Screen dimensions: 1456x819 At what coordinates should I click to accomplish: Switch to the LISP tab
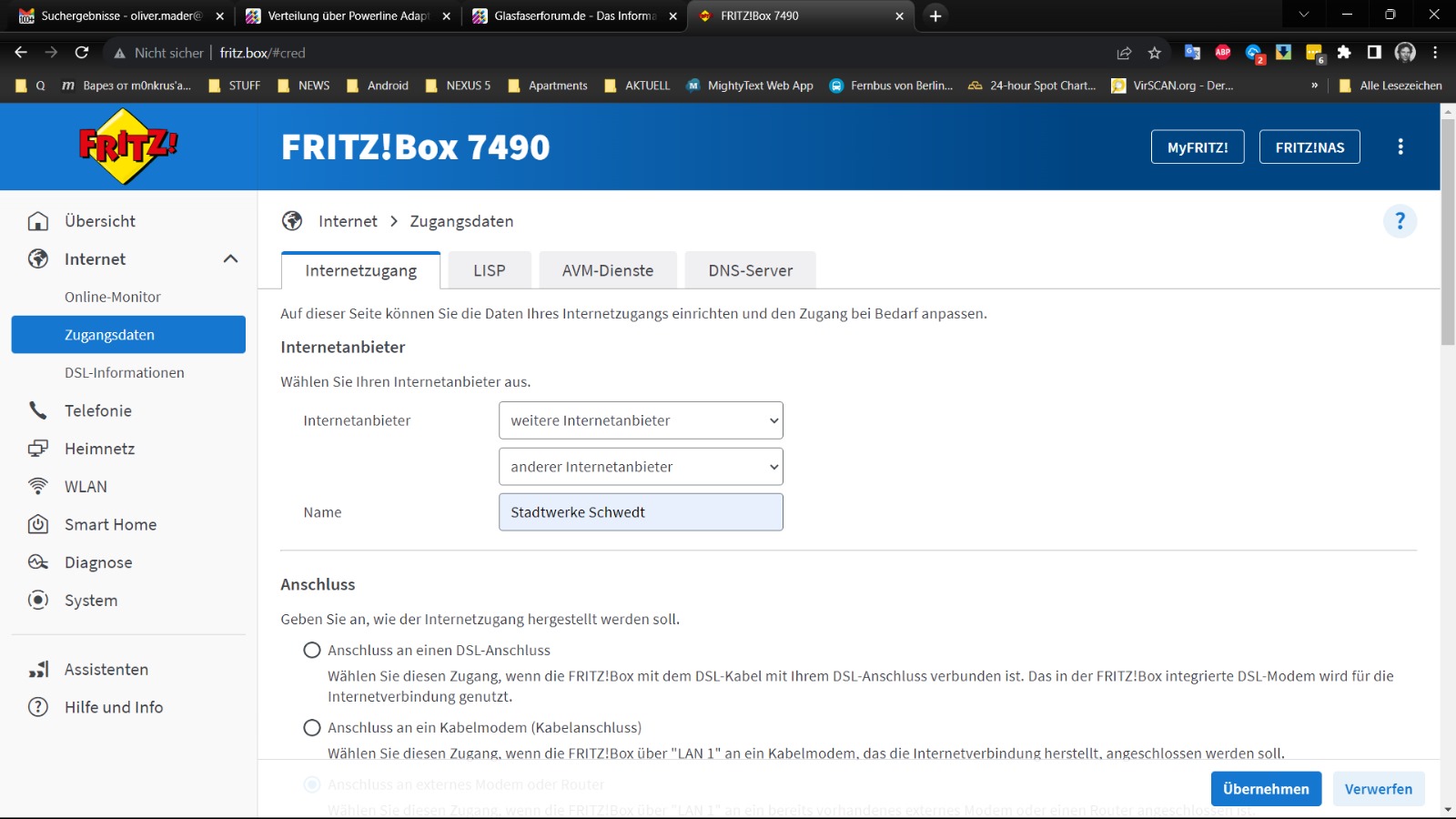pyautogui.click(x=490, y=270)
